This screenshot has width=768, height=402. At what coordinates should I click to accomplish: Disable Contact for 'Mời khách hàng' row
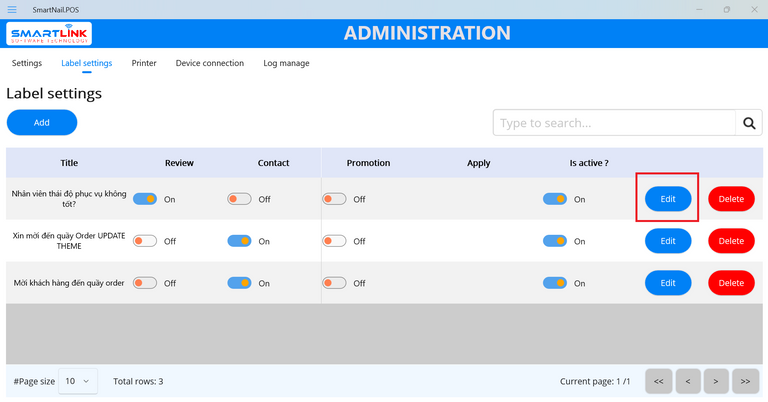coord(239,283)
